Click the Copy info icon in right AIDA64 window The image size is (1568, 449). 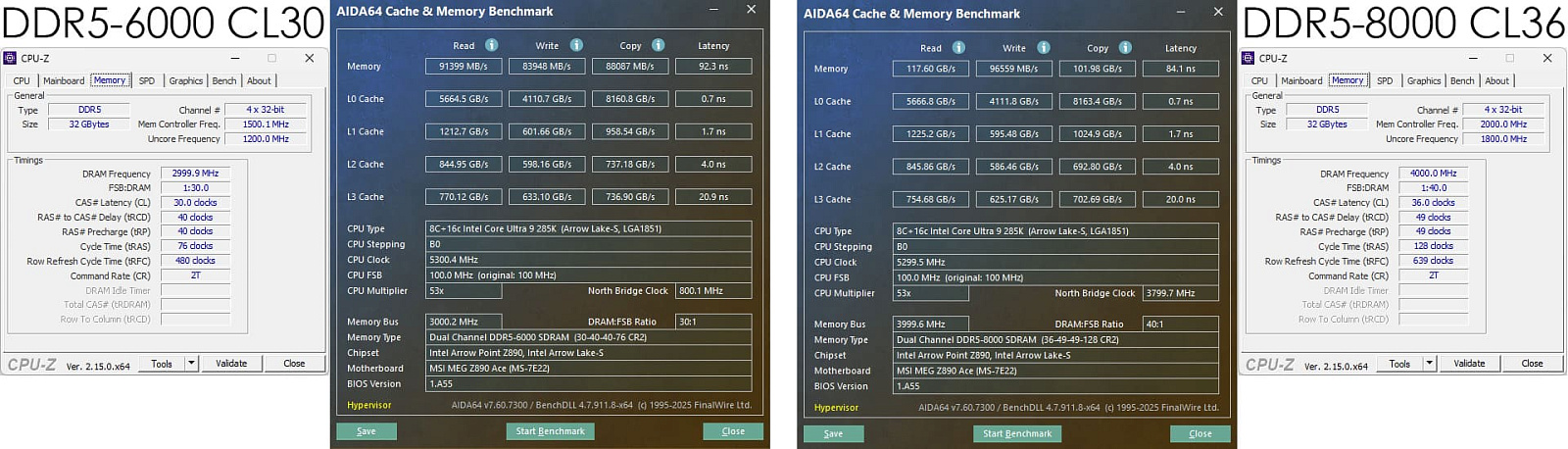[1125, 47]
